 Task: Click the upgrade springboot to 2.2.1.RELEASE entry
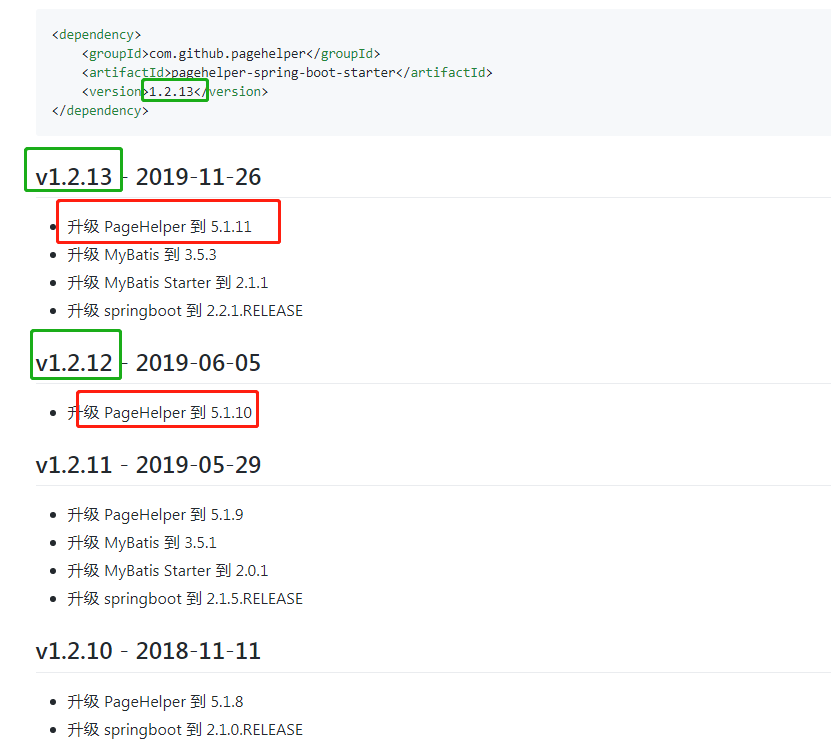coord(186,310)
